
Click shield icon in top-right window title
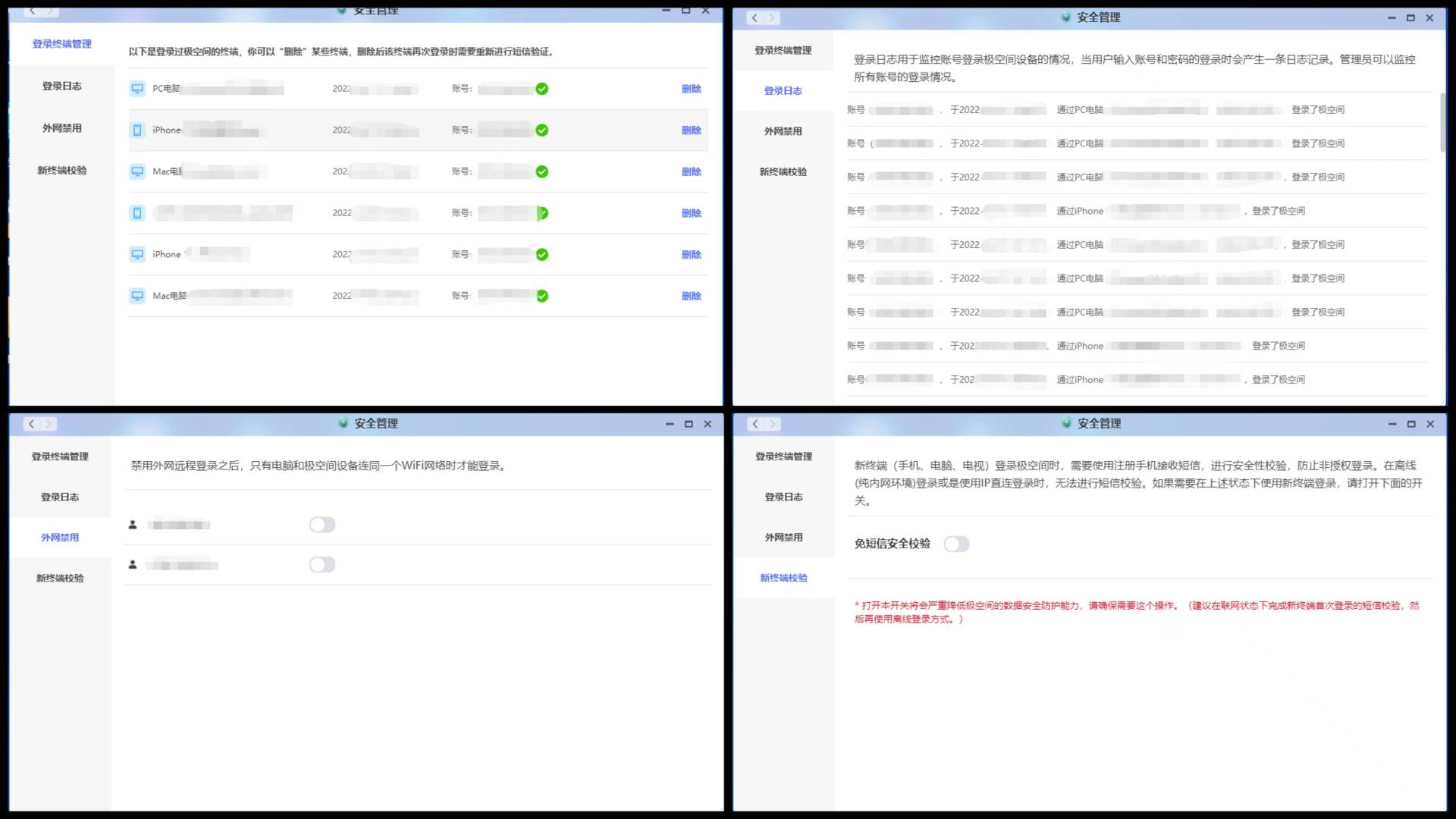(x=1065, y=17)
